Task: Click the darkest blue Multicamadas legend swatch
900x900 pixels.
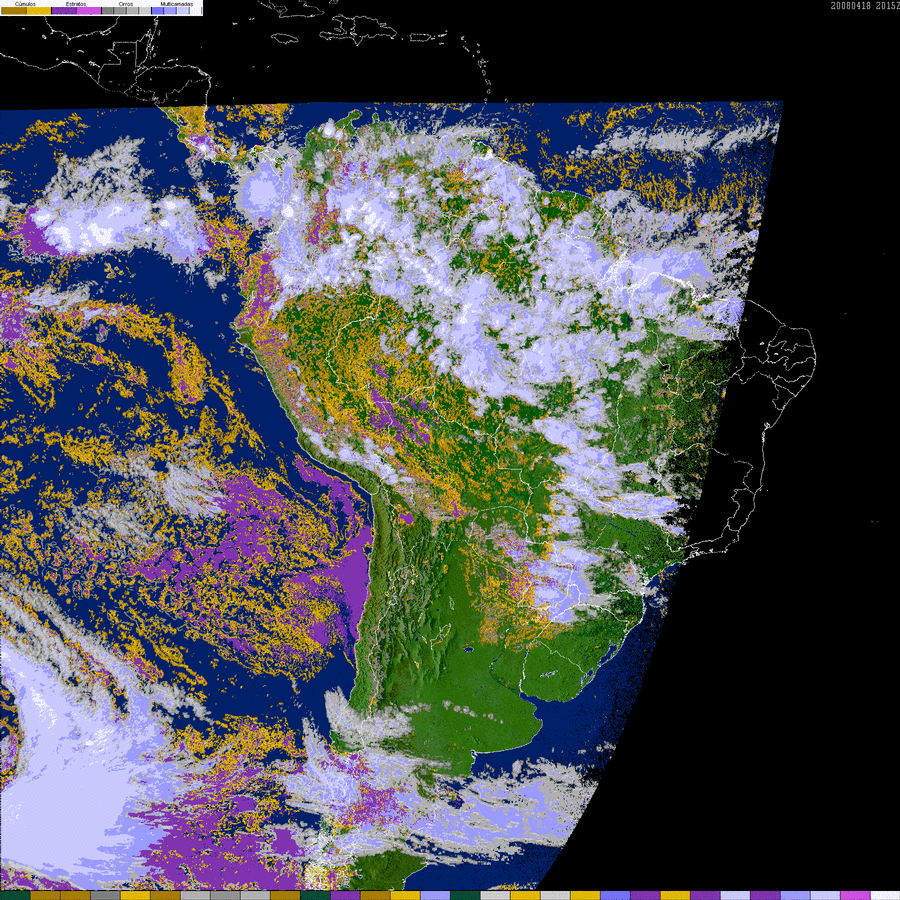Action: coord(157,10)
